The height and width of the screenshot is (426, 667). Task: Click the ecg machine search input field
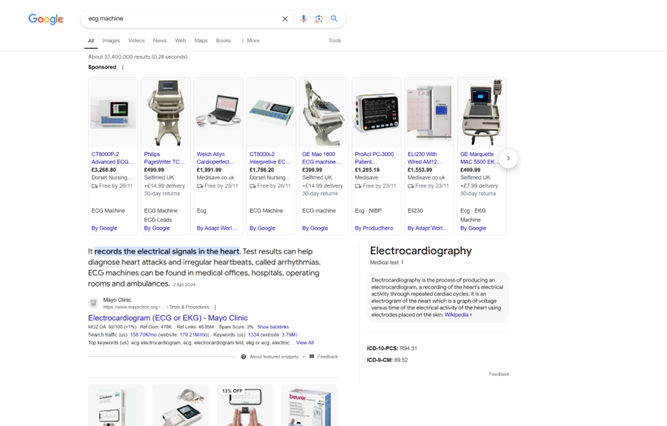click(180, 19)
